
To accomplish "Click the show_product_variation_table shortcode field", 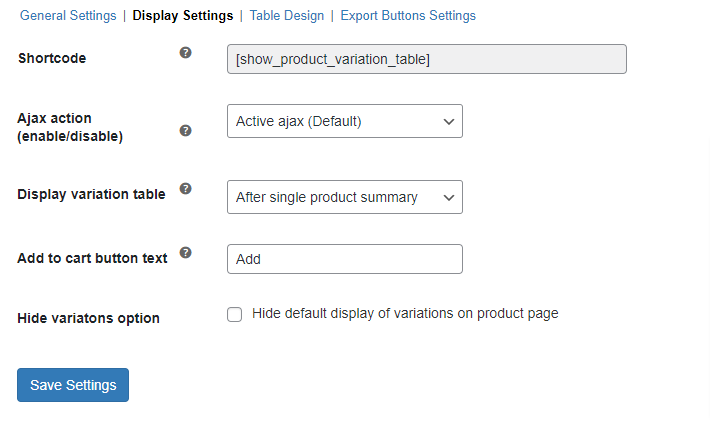I will [x=426, y=59].
